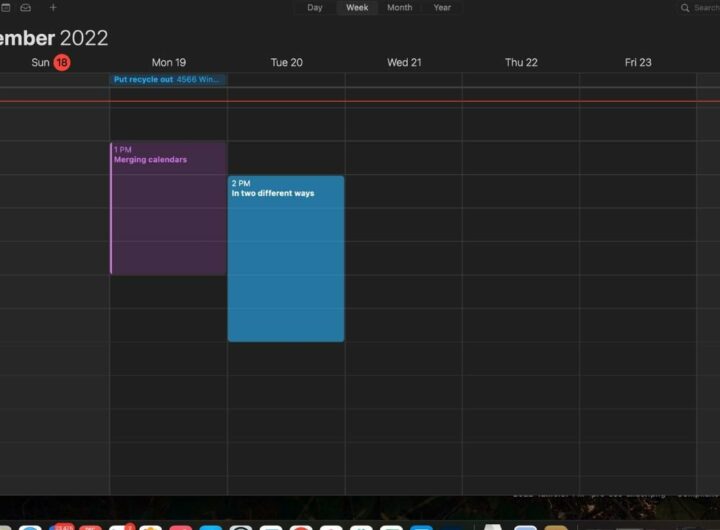Click the Mon 19 day header
This screenshot has height=530, width=720.
(x=168, y=62)
